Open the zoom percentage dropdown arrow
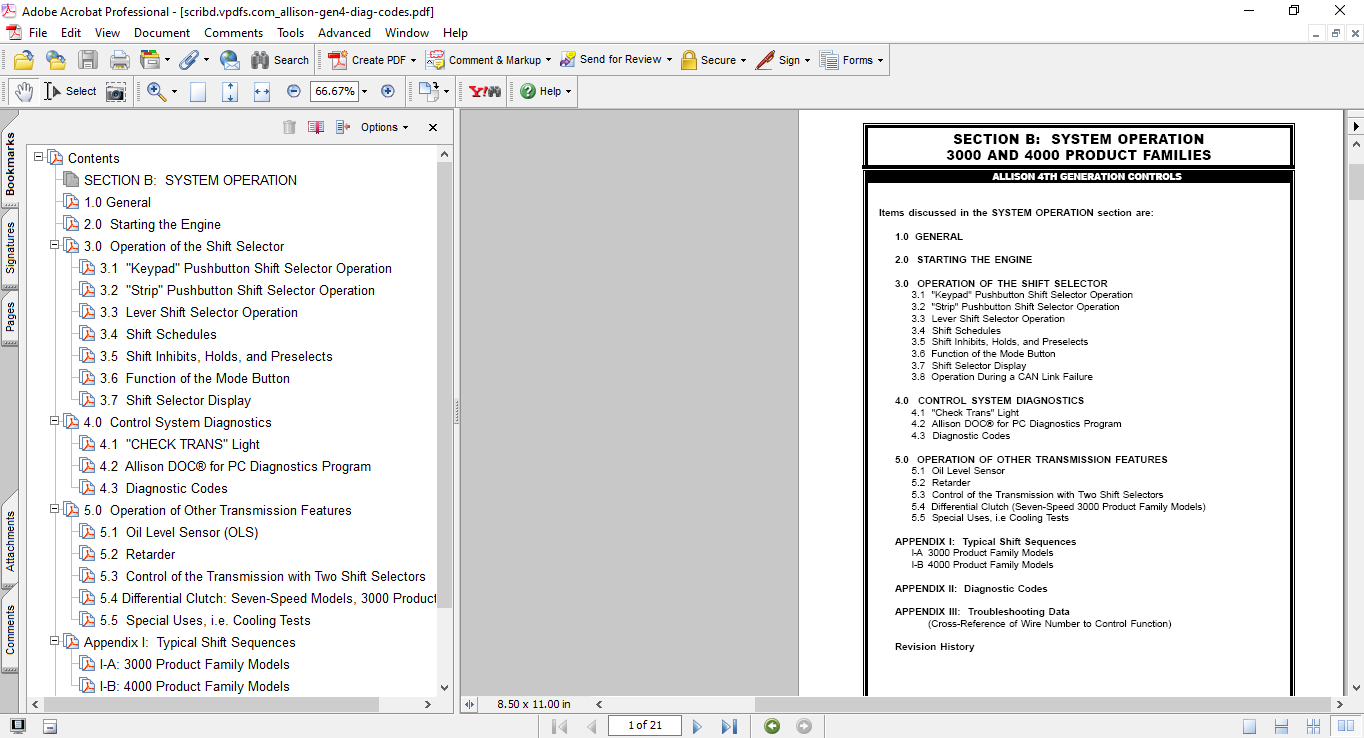1364x738 pixels. point(364,91)
